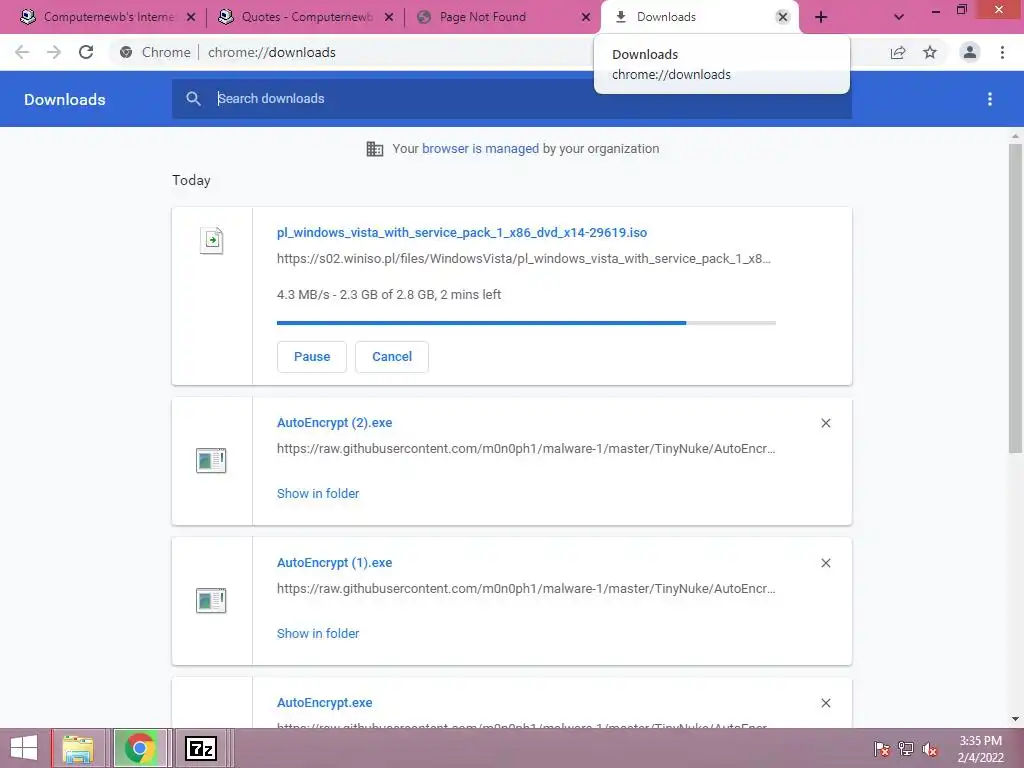Remove AutoEncrypt.exe from the list
This screenshot has height=768, width=1024.
[826, 703]
